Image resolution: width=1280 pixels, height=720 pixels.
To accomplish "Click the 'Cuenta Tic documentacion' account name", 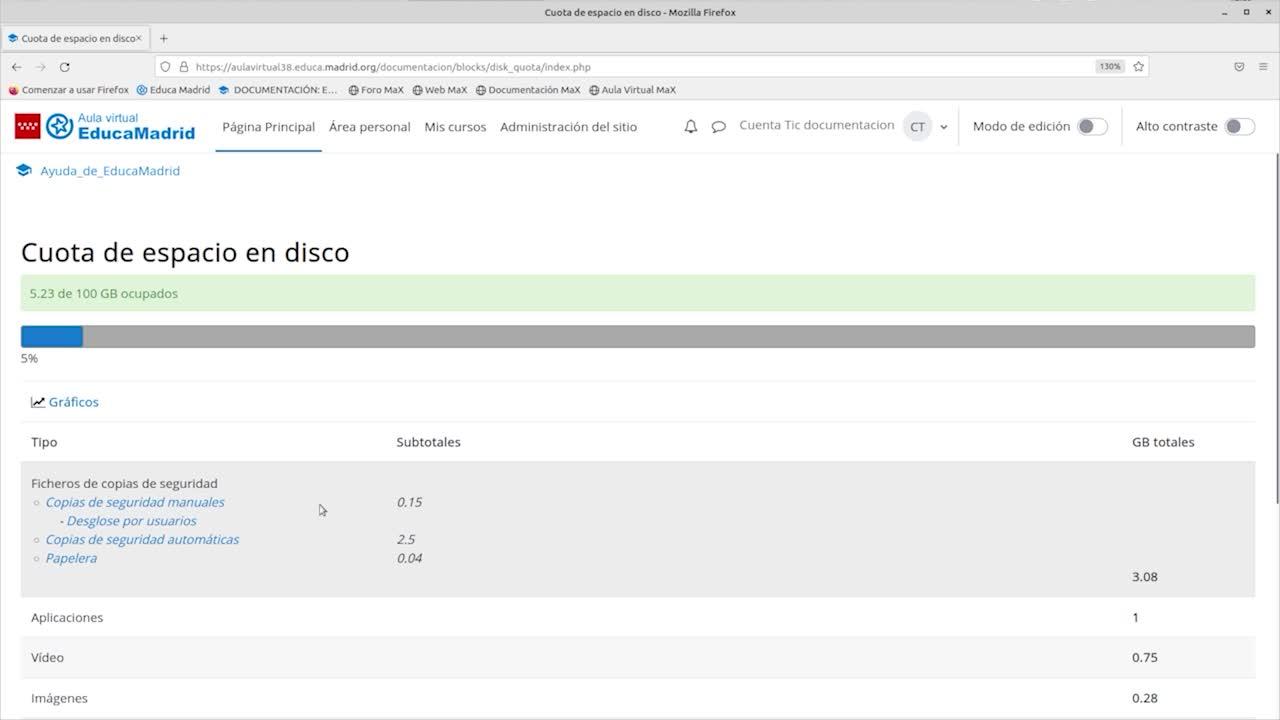I will (816, 126).
